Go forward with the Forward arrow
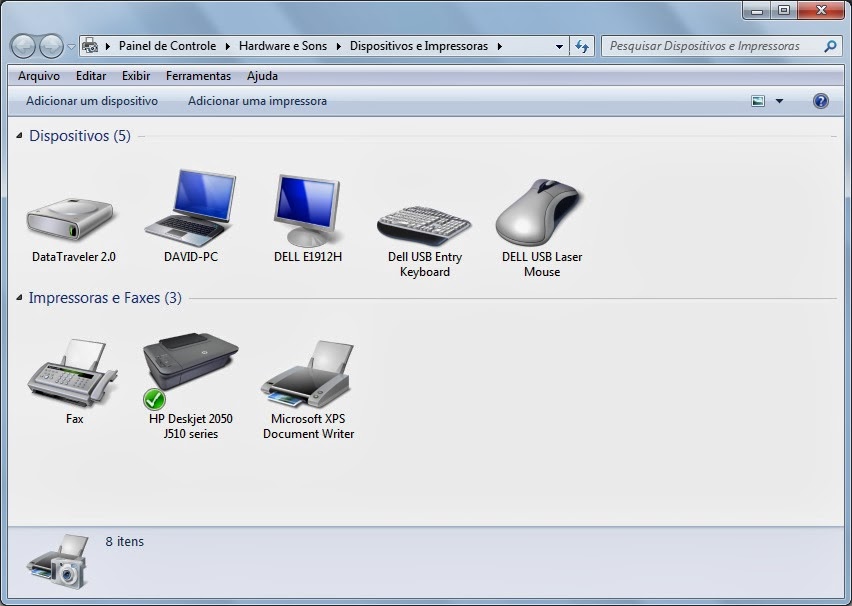The width and height of the screenshot is (852, 606). click(52, 46)
